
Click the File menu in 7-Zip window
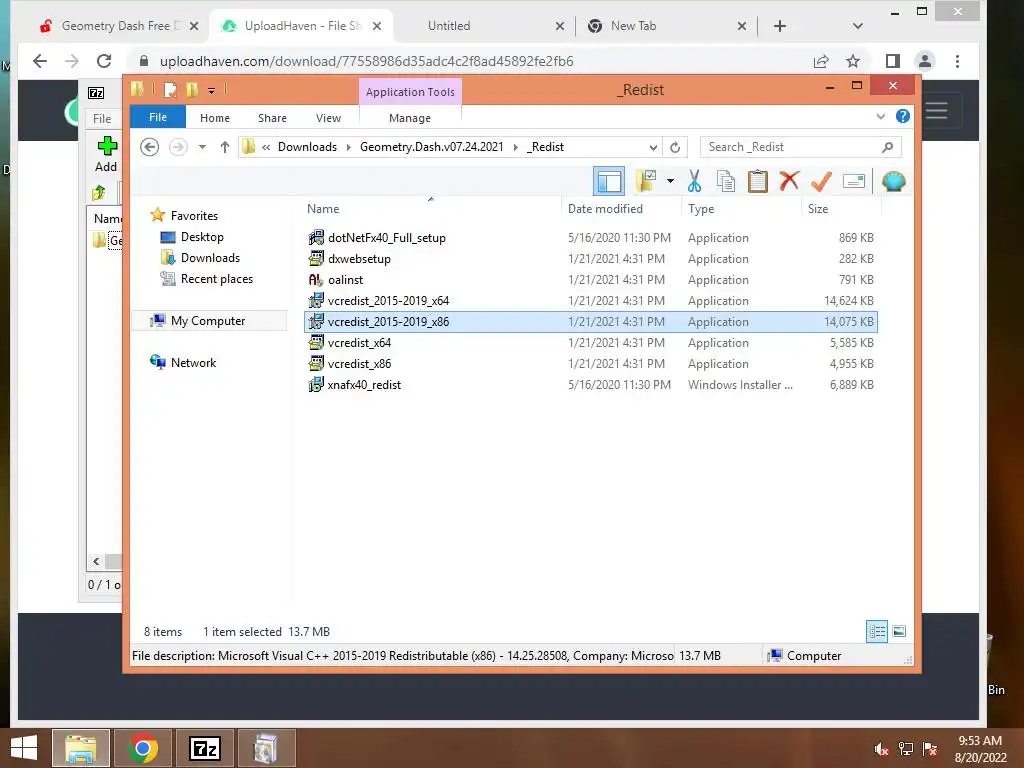point(102,118)
